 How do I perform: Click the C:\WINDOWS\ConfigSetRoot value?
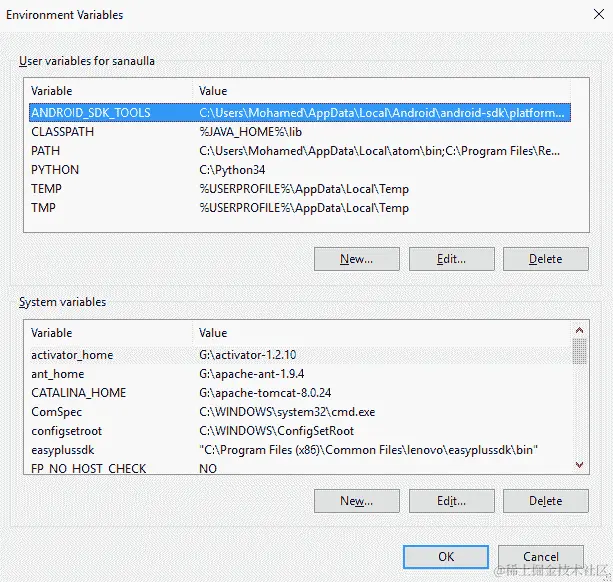[276, 431]
